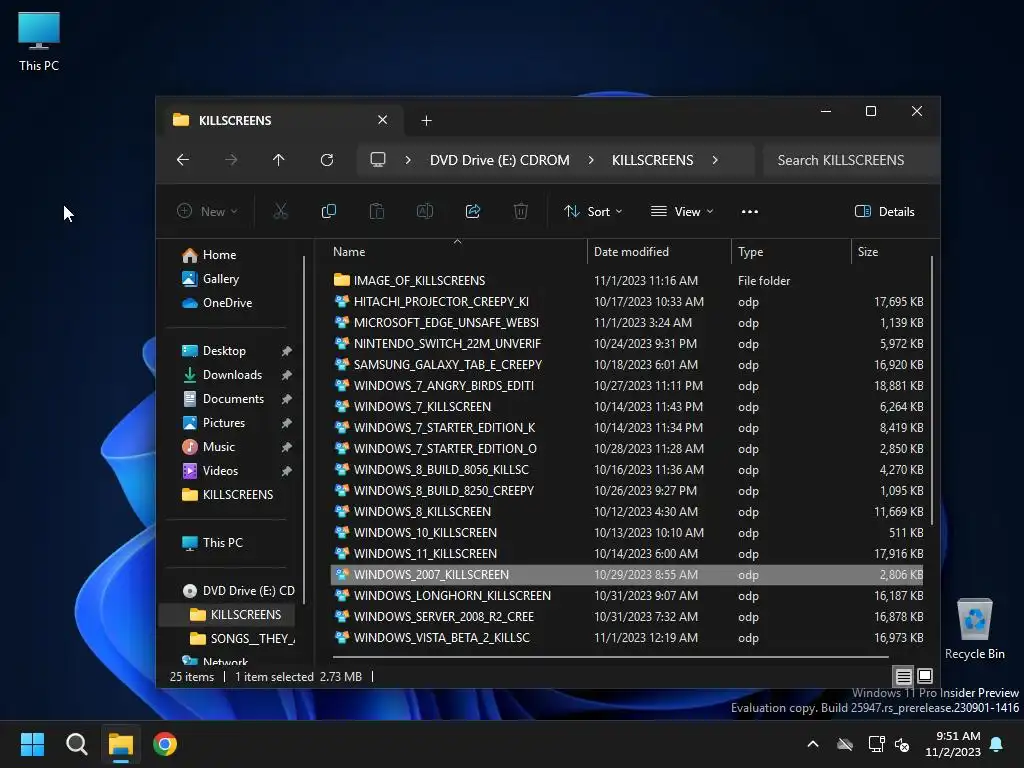Click the Share icon in toolbar
The width and height of the screenshot is (1024, 768).
pyautogui.click(x=473, y=211)
